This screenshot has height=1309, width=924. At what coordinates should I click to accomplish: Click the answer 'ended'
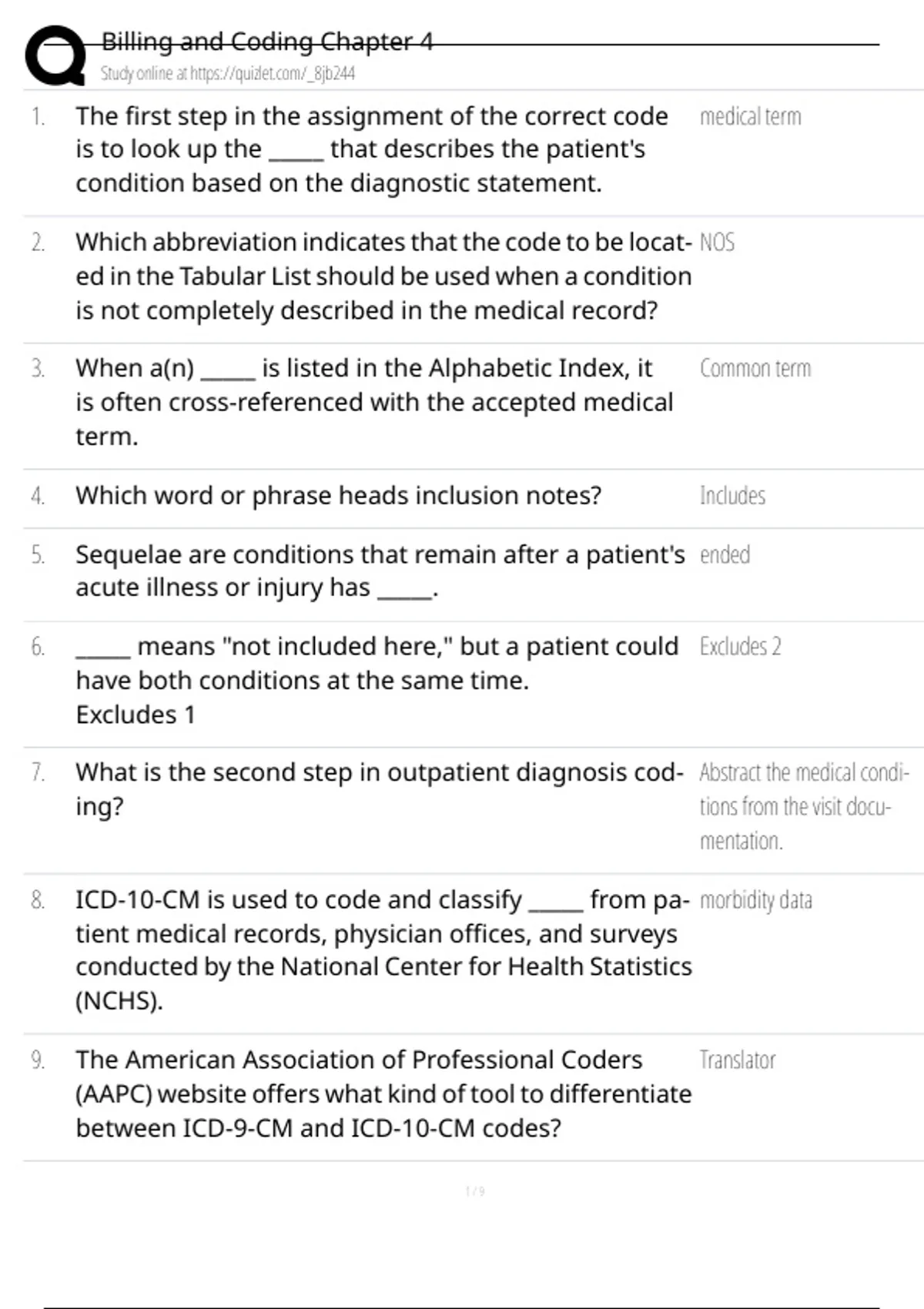(x=725, y=555)
